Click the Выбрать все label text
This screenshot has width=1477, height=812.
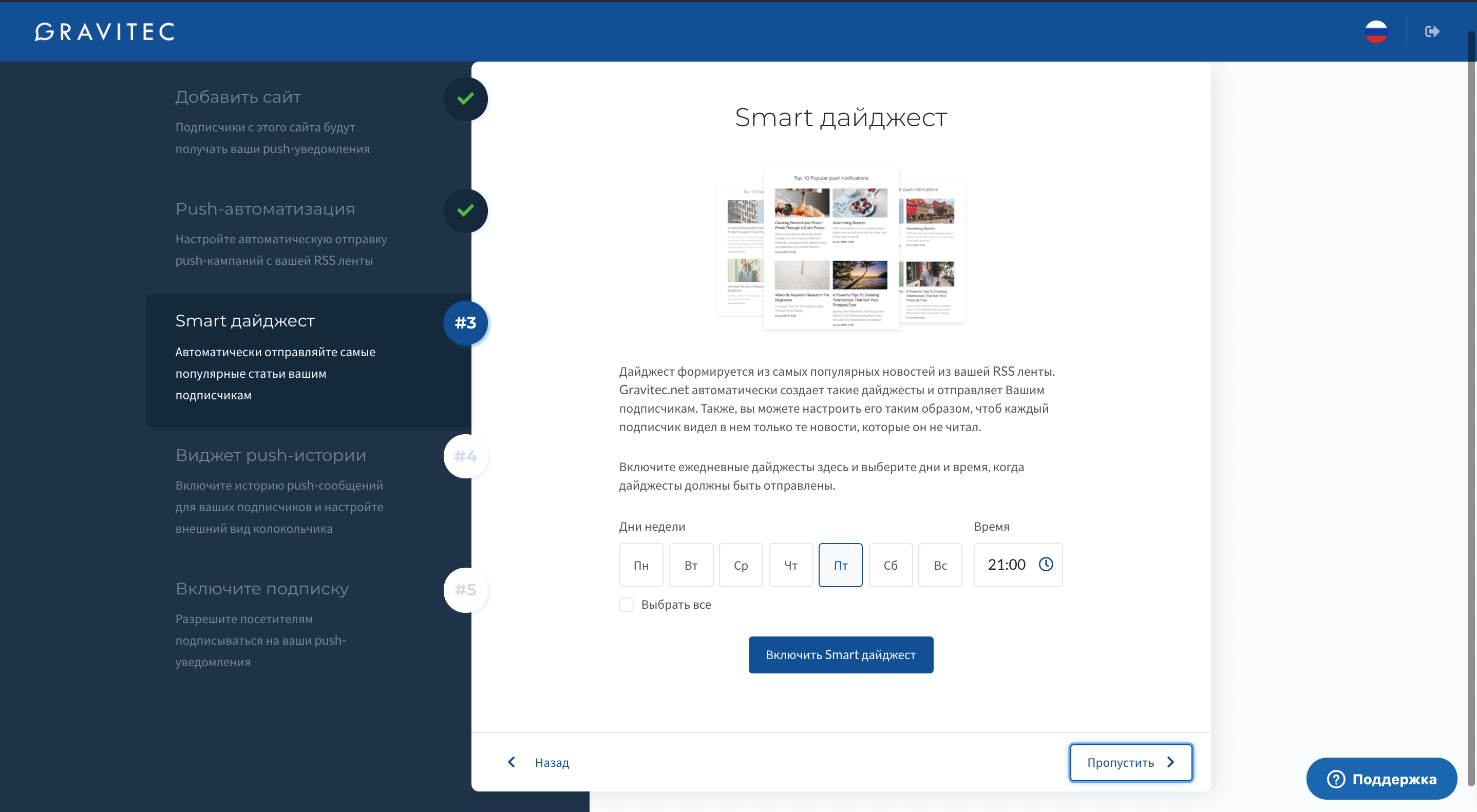pyautogui.click(x=676, y=605)
